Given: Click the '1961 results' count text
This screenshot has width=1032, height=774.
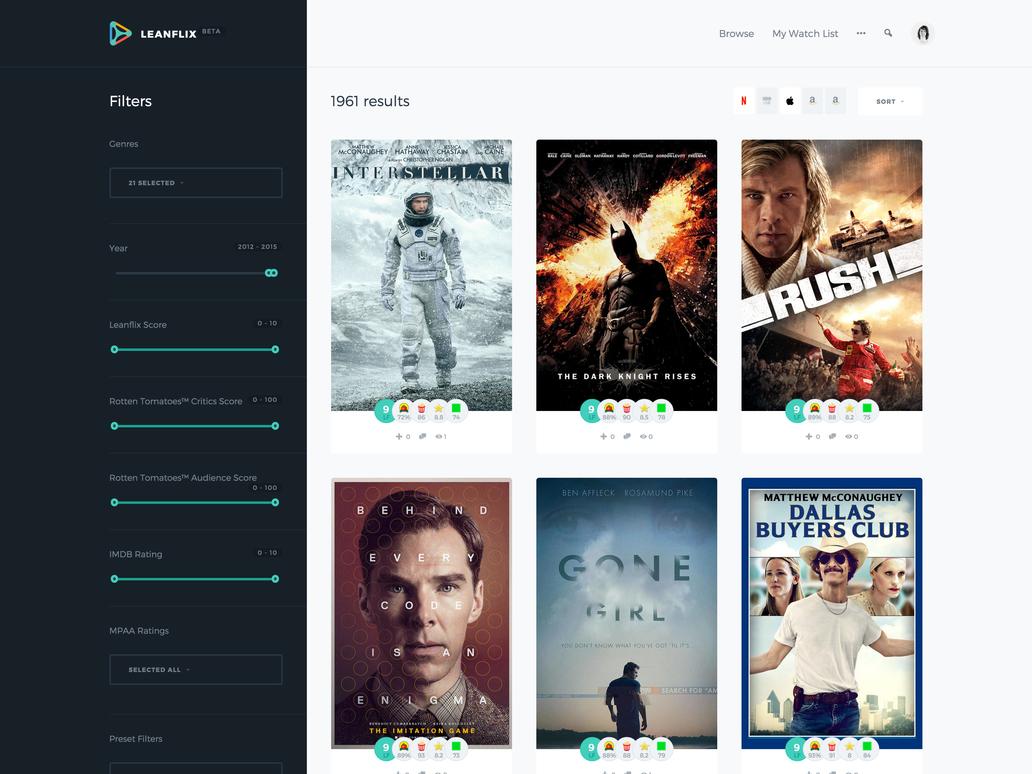Looking at the screenshot, I should [370, 101].
